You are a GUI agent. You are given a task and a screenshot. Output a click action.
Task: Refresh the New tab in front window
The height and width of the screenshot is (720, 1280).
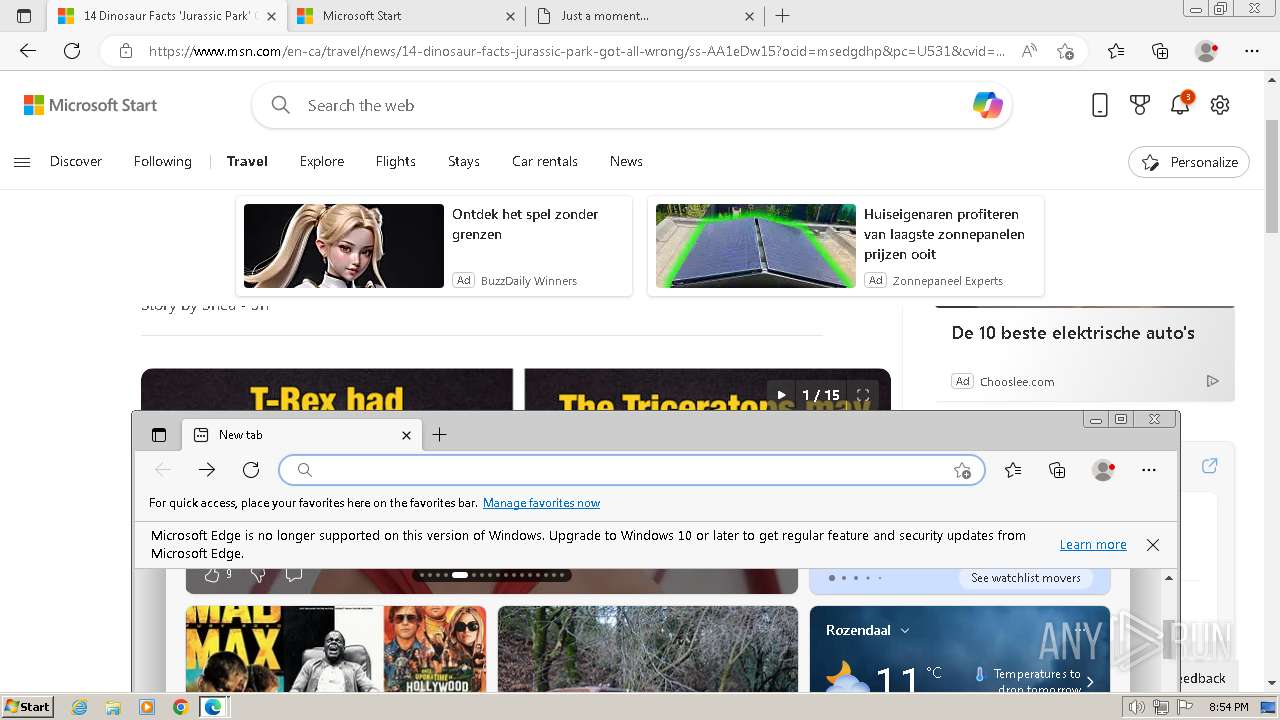pyautogui.click(x=251, y=470)
